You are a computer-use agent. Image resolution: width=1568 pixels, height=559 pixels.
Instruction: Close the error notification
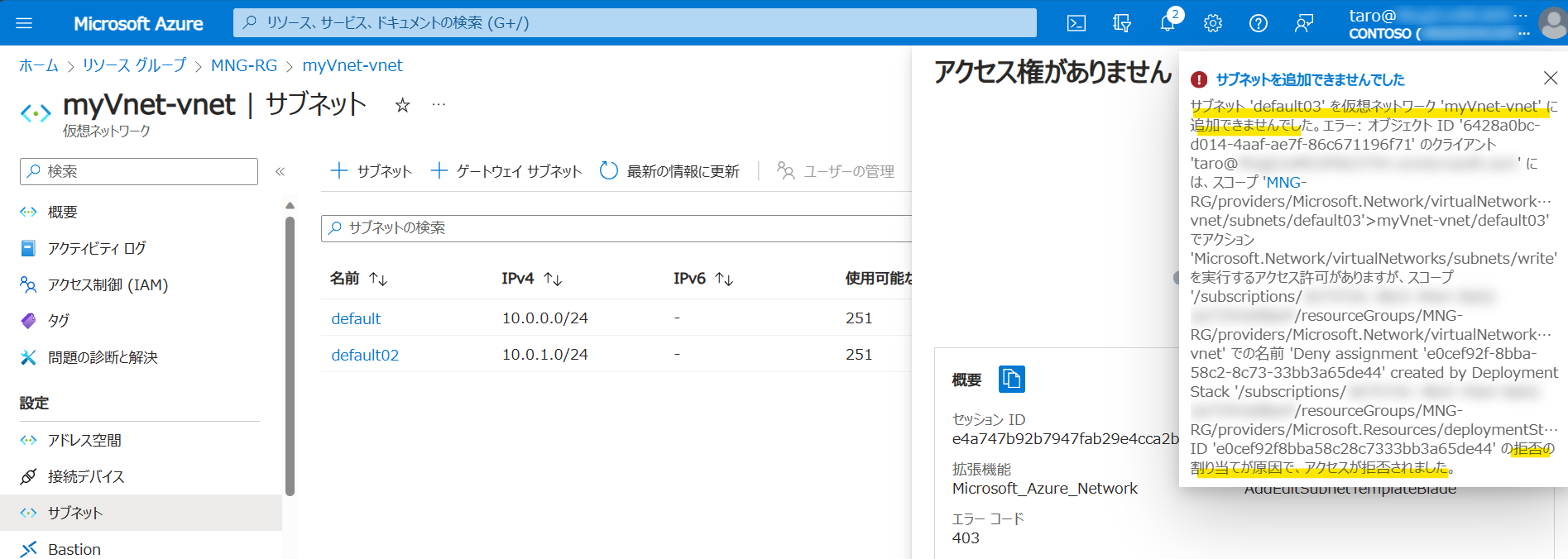[1551, 78]
